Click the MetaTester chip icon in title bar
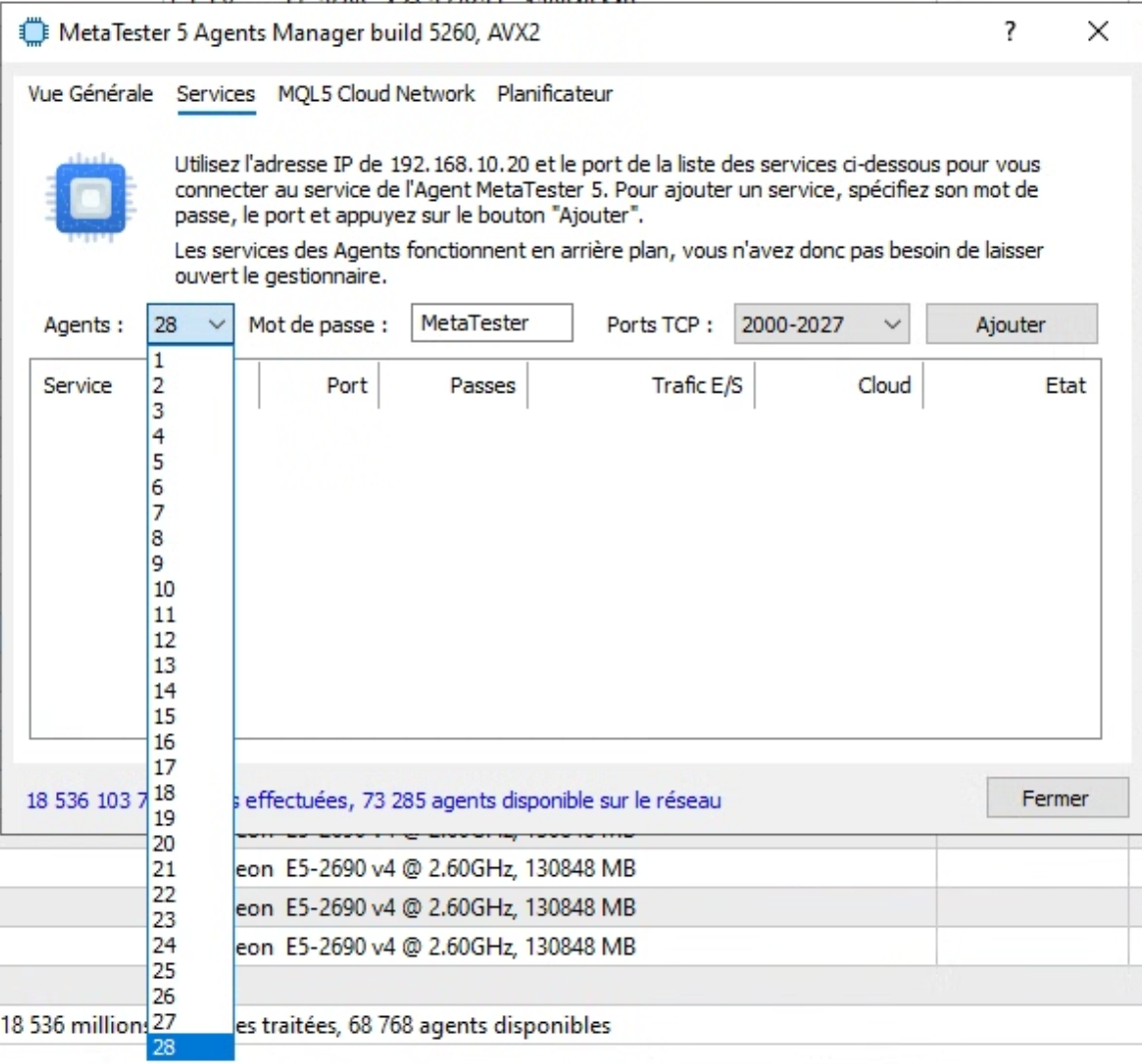Screen dimensions: 1142x1064 coord(33,33)
